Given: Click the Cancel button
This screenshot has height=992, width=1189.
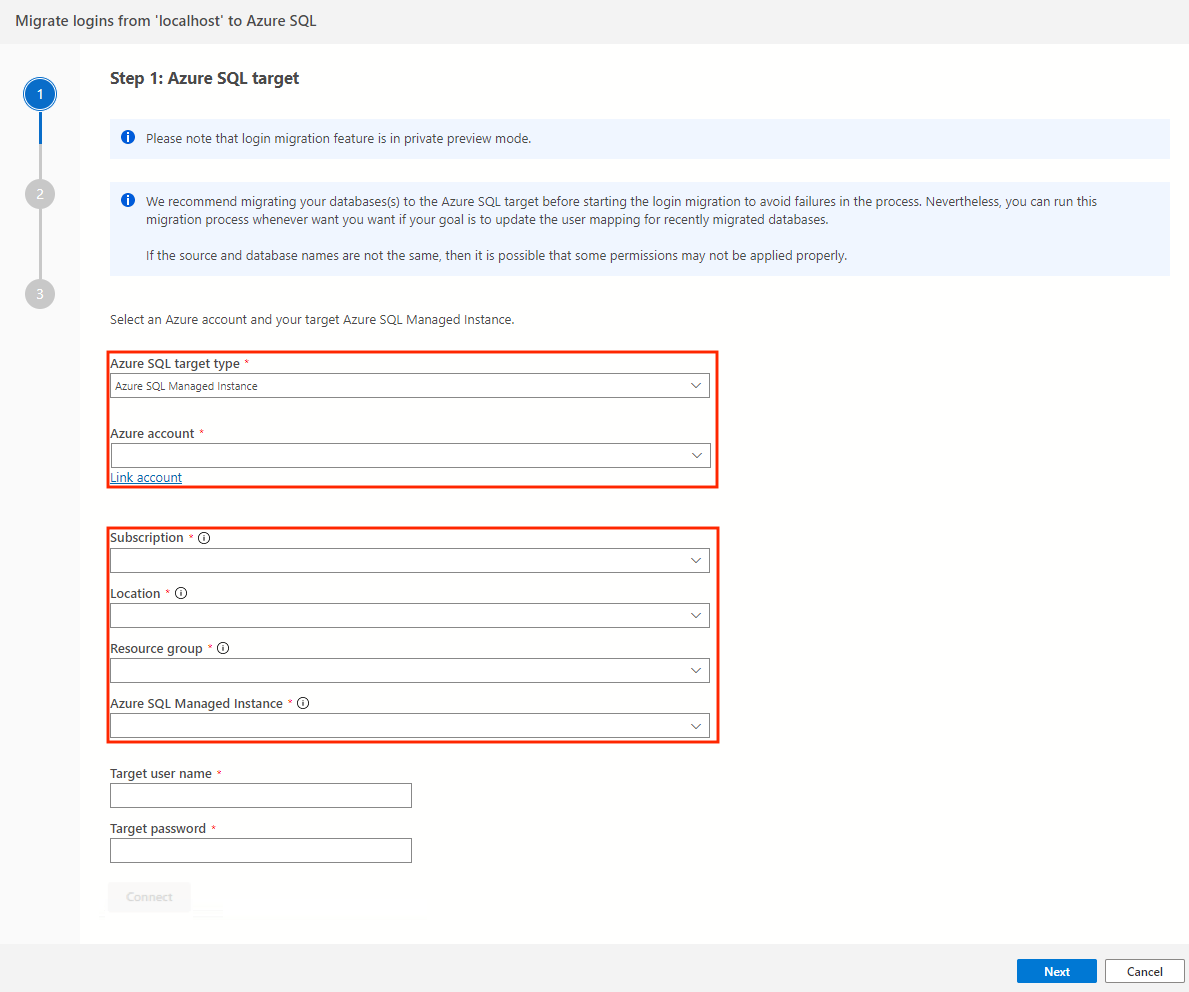Looking at the screenshot, I should point(1144,970).
